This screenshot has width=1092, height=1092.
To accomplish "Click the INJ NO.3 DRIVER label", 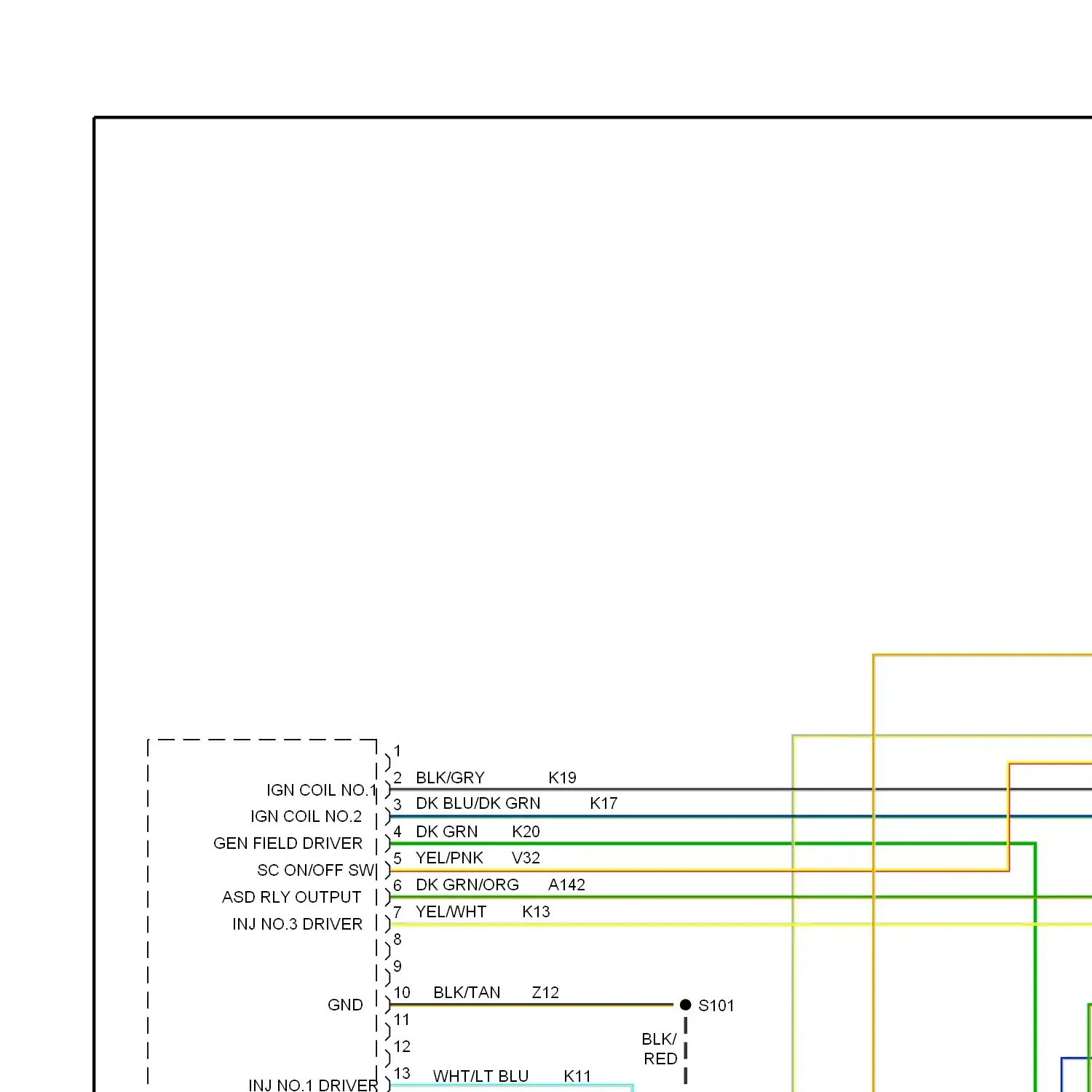I will 297,924.
